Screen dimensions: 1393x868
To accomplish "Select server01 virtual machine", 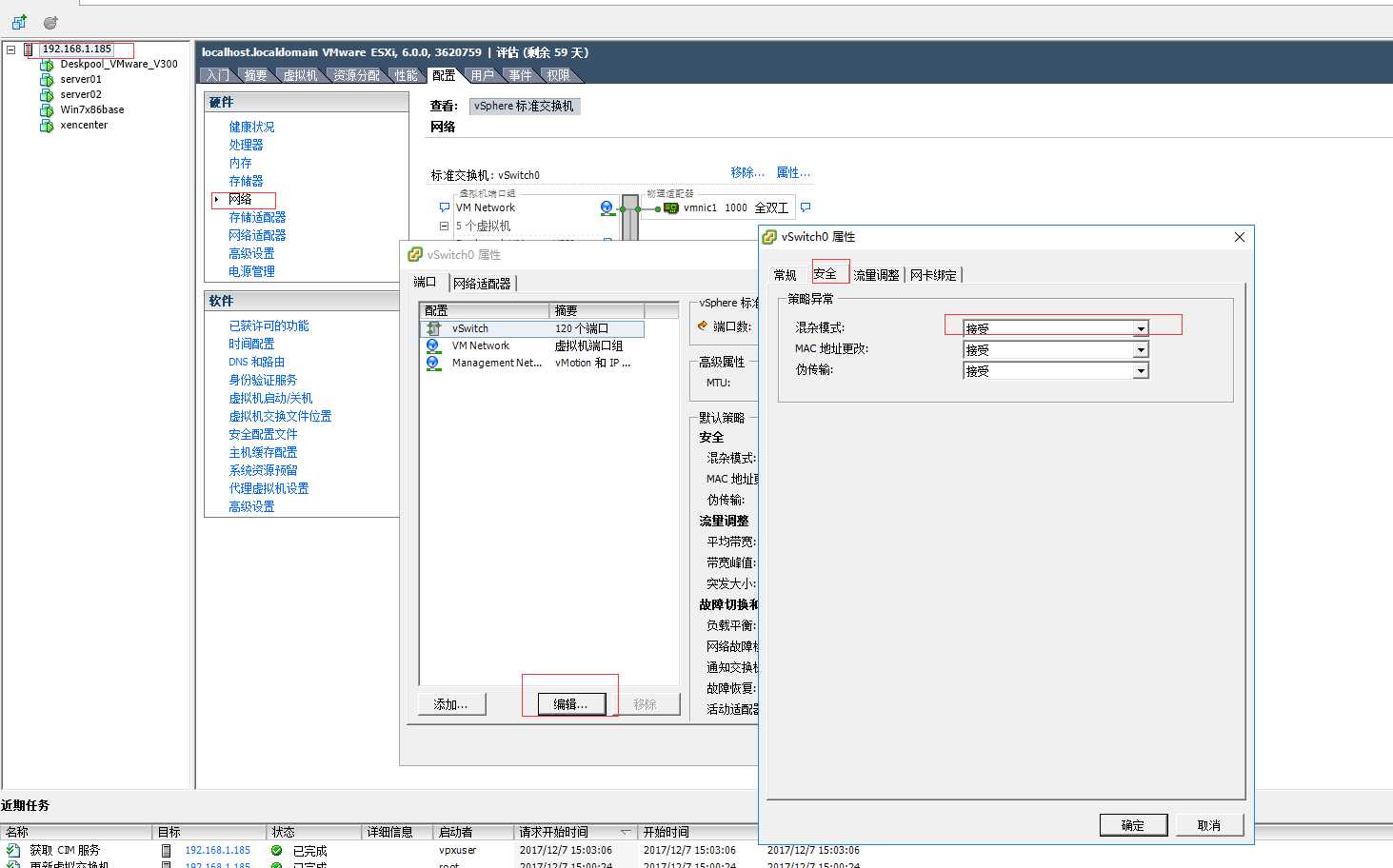I will tap(81, 79).
